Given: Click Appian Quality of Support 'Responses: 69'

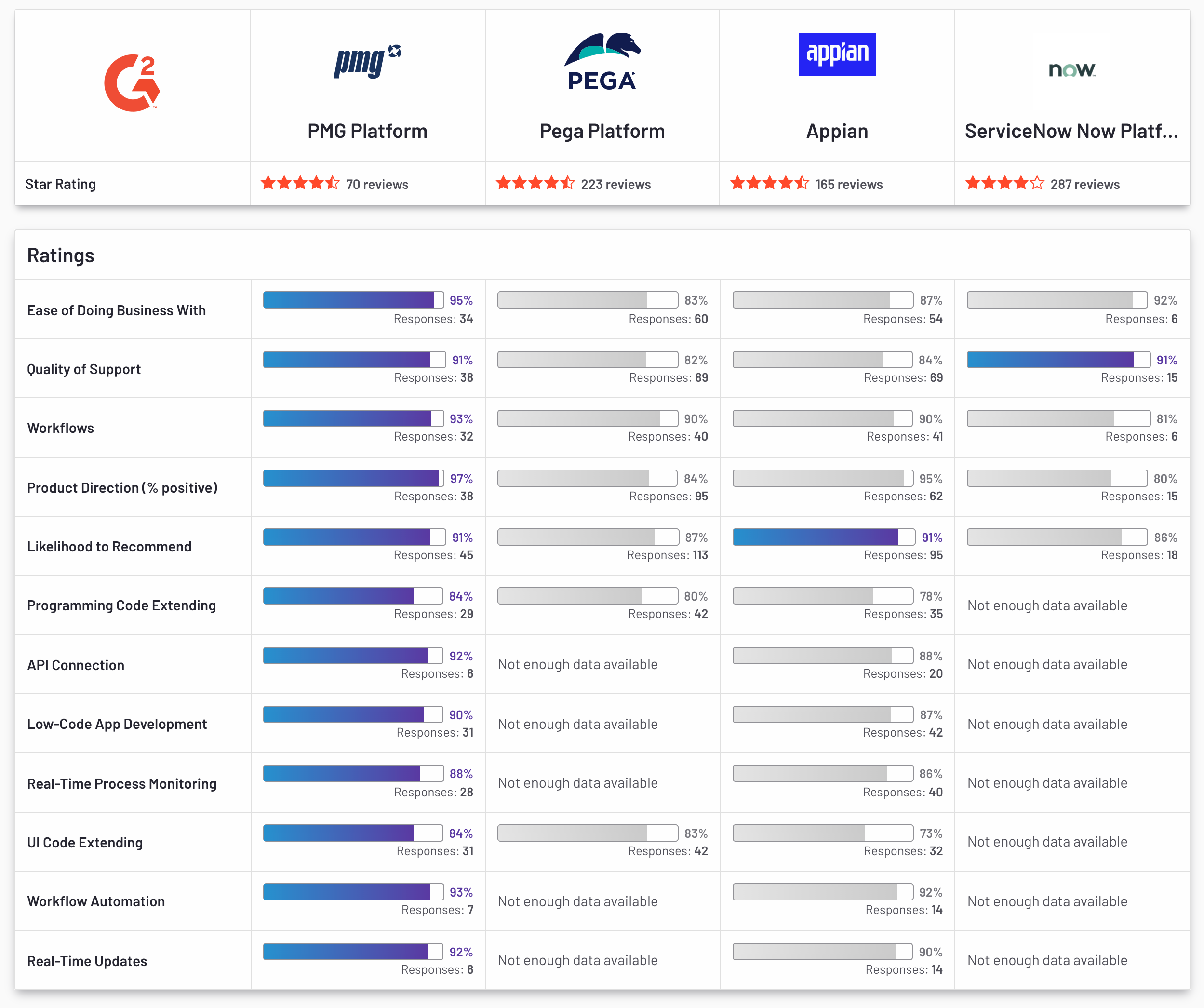Looking at the screenshot, I should [x=903, y=378].
